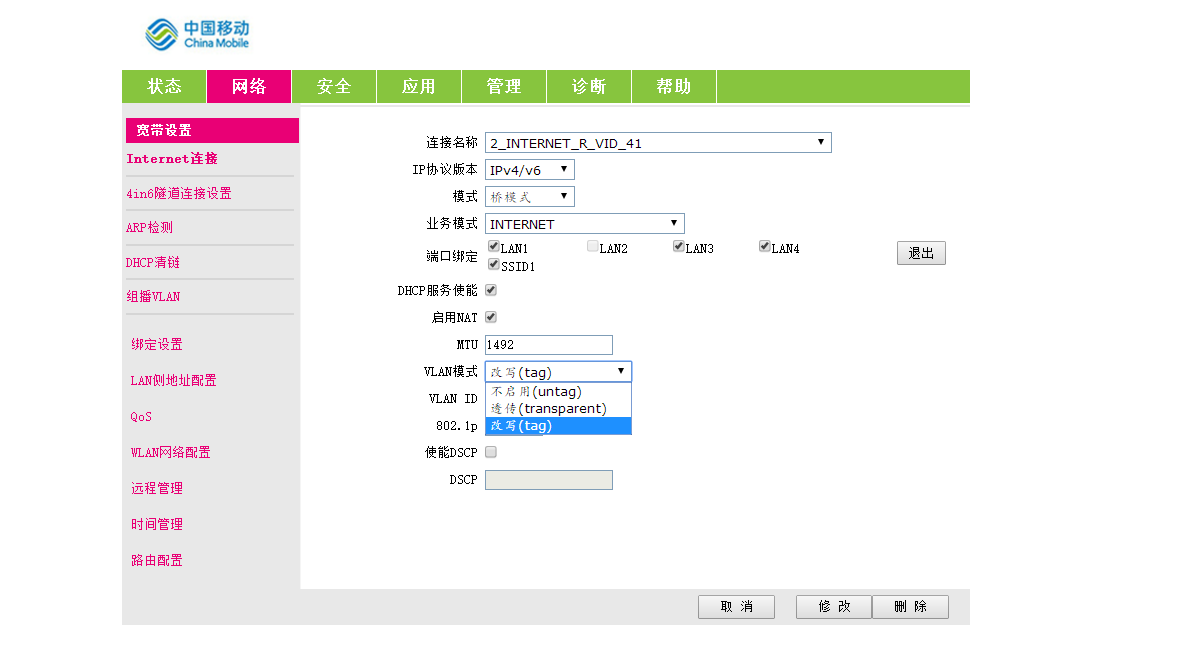Expand the 连接名称 dropdown

pyautogui.click(x=658, y=143)
